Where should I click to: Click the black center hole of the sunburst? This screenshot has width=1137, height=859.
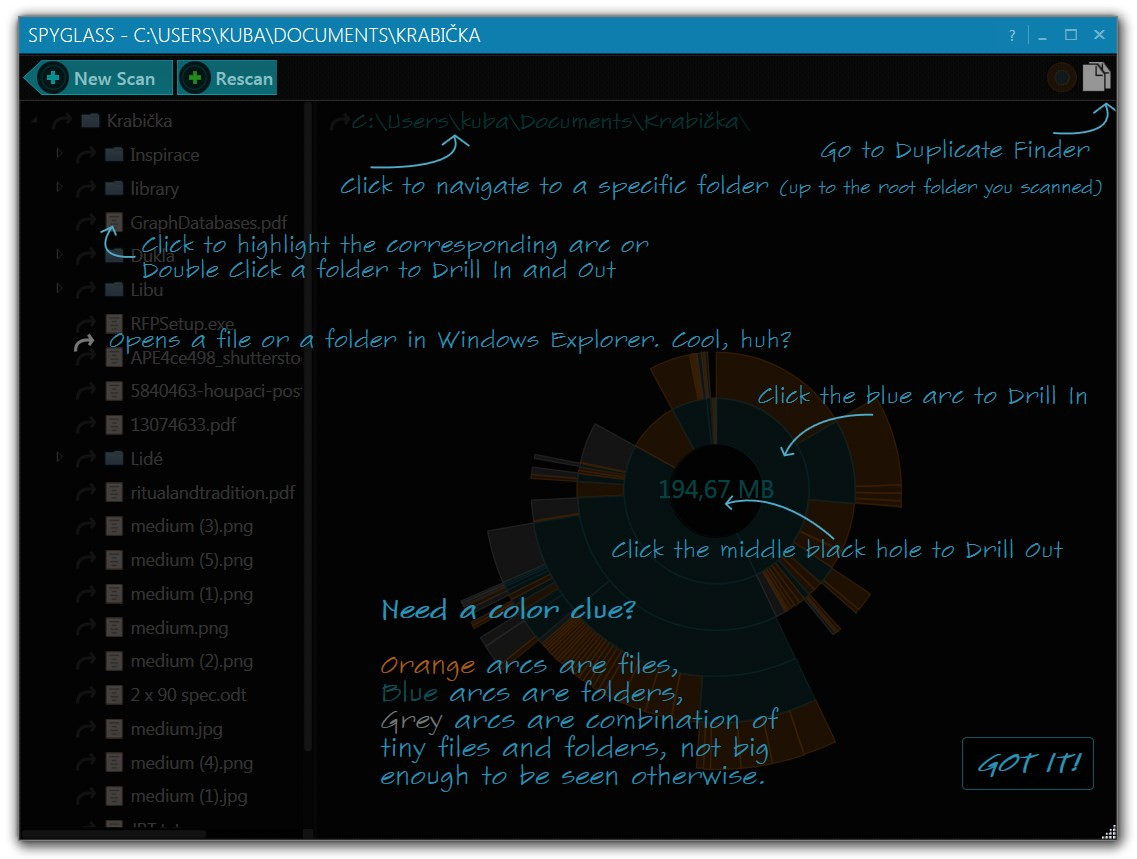click(x=716, y=491)
